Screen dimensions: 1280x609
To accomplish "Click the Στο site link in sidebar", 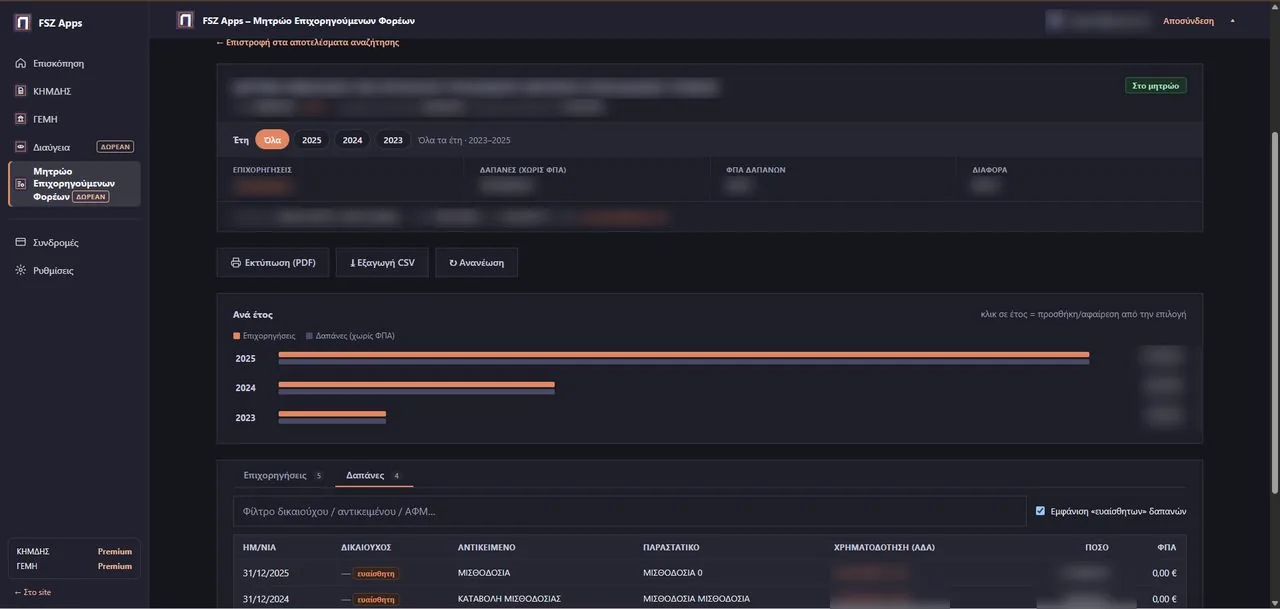I will (x=32, y=592).
